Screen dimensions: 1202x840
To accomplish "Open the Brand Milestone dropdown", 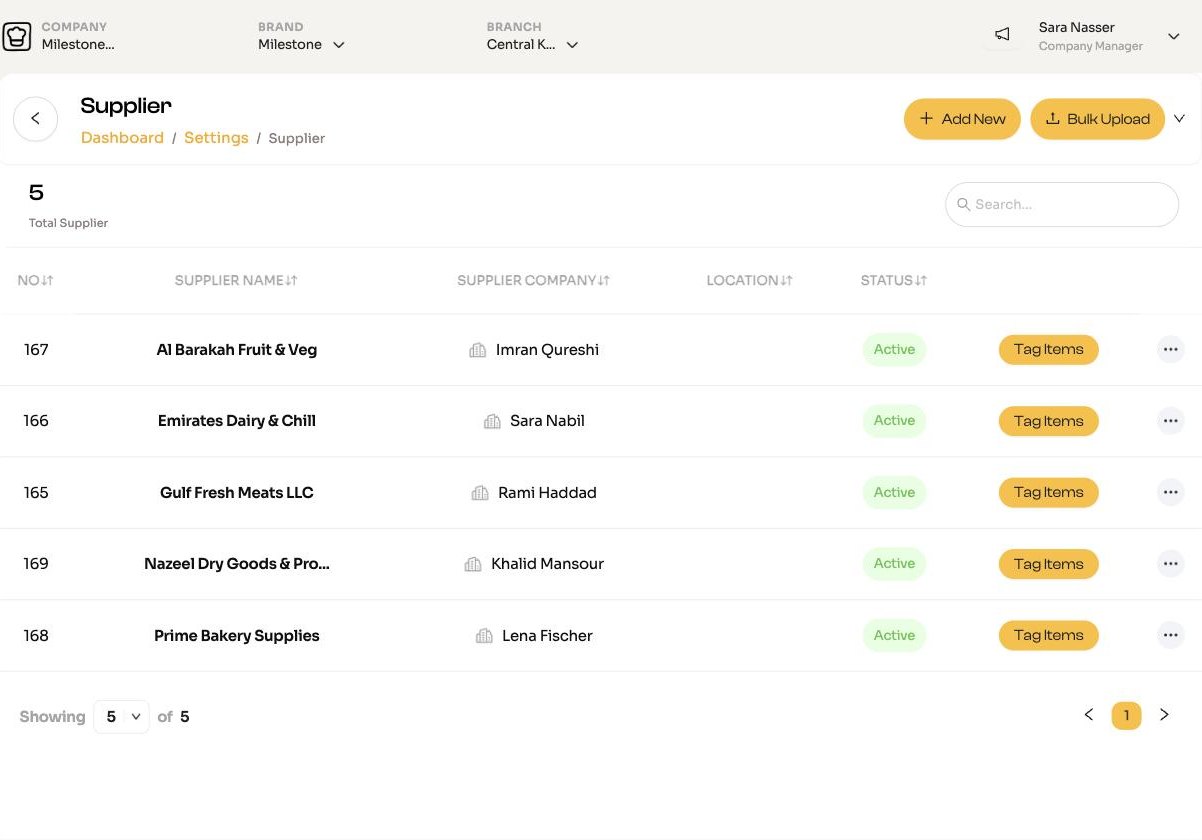I will tap(301, 44).
